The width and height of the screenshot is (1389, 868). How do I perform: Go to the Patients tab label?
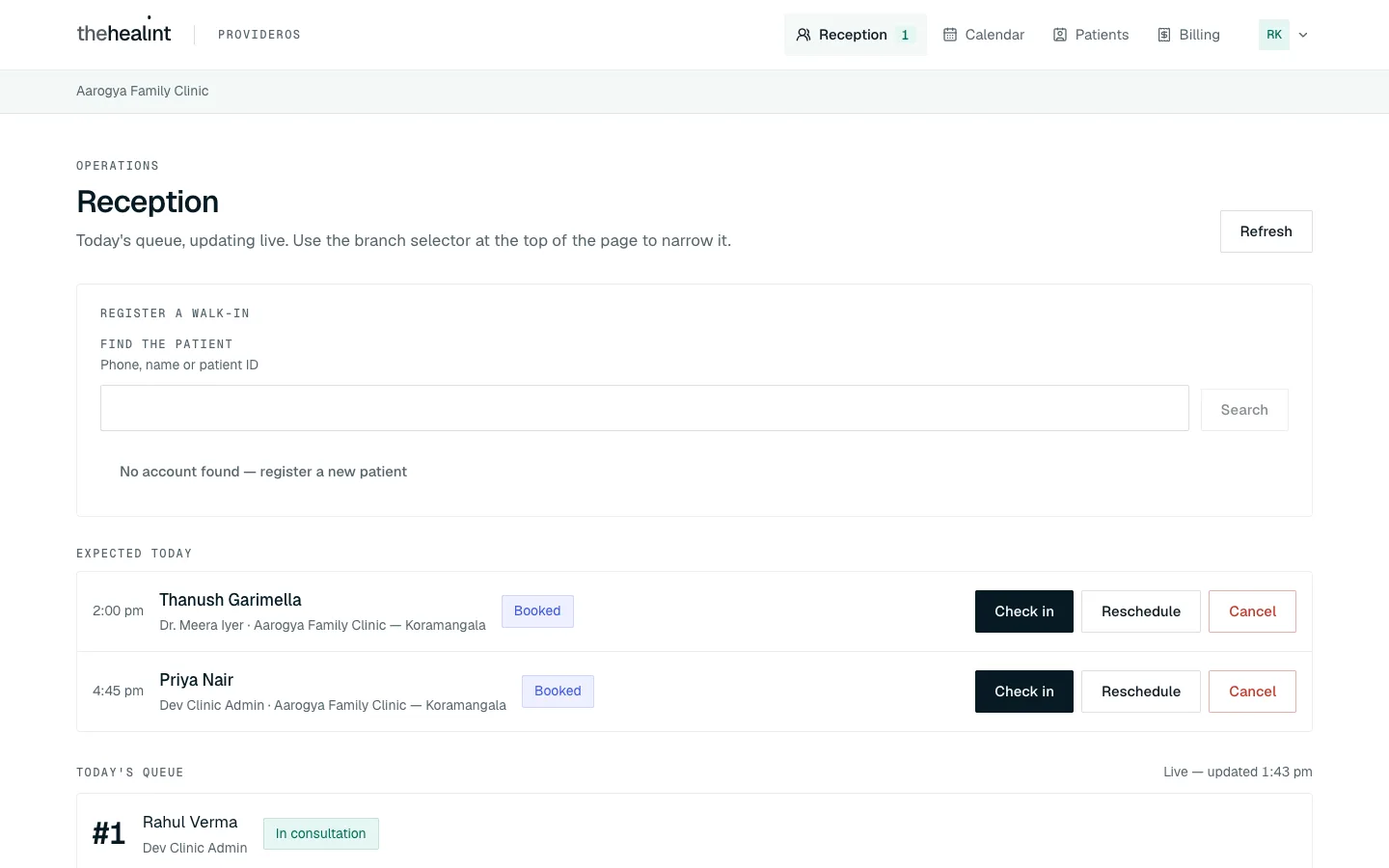pyautogui.click(x=1102, y=35)
